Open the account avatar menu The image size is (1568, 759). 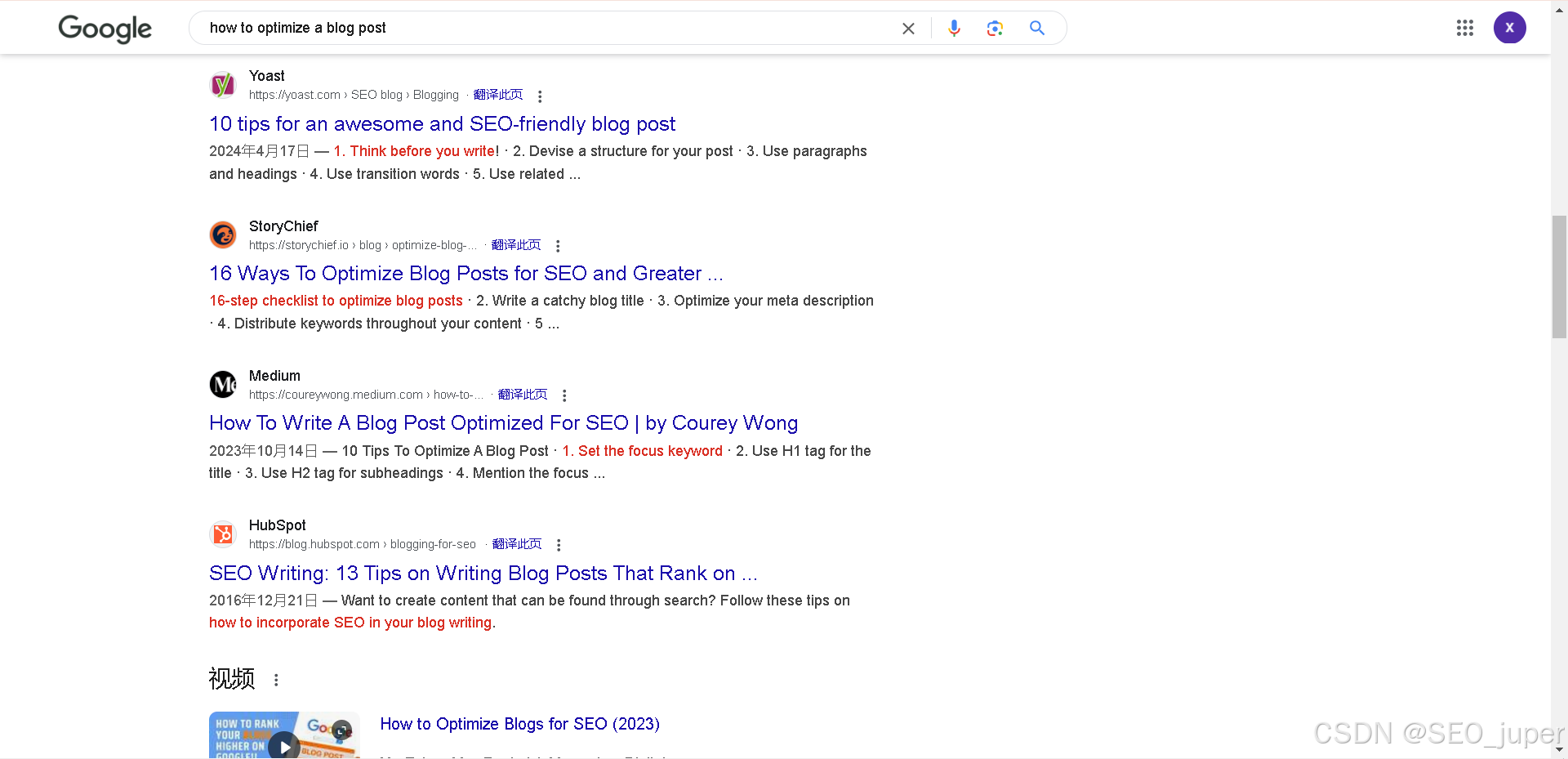click(1510, 28)
